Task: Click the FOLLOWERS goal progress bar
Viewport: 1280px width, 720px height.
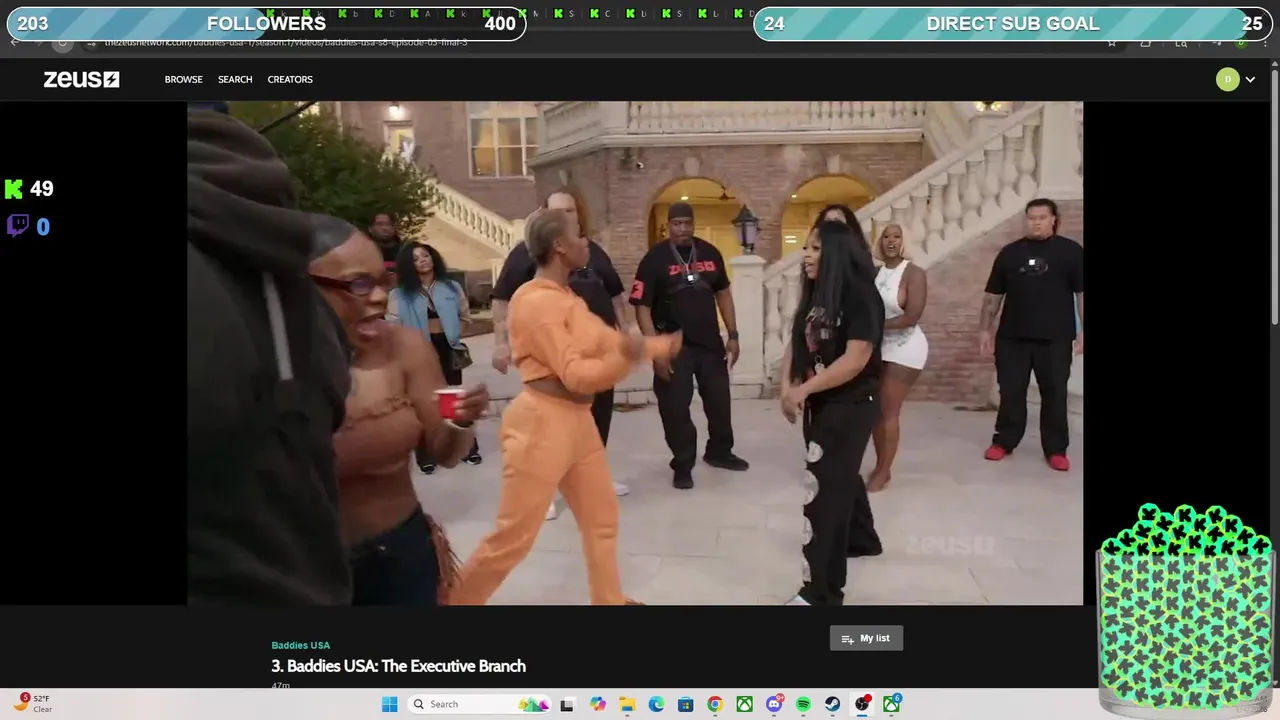Action: pyautogui.click(x=267, y=24)
